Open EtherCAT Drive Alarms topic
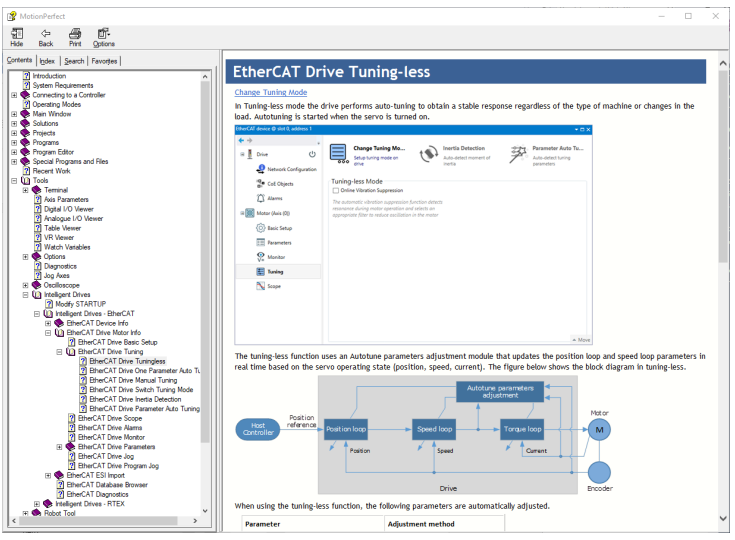This screenshot has height=540, width=735. tap(110, 428)
